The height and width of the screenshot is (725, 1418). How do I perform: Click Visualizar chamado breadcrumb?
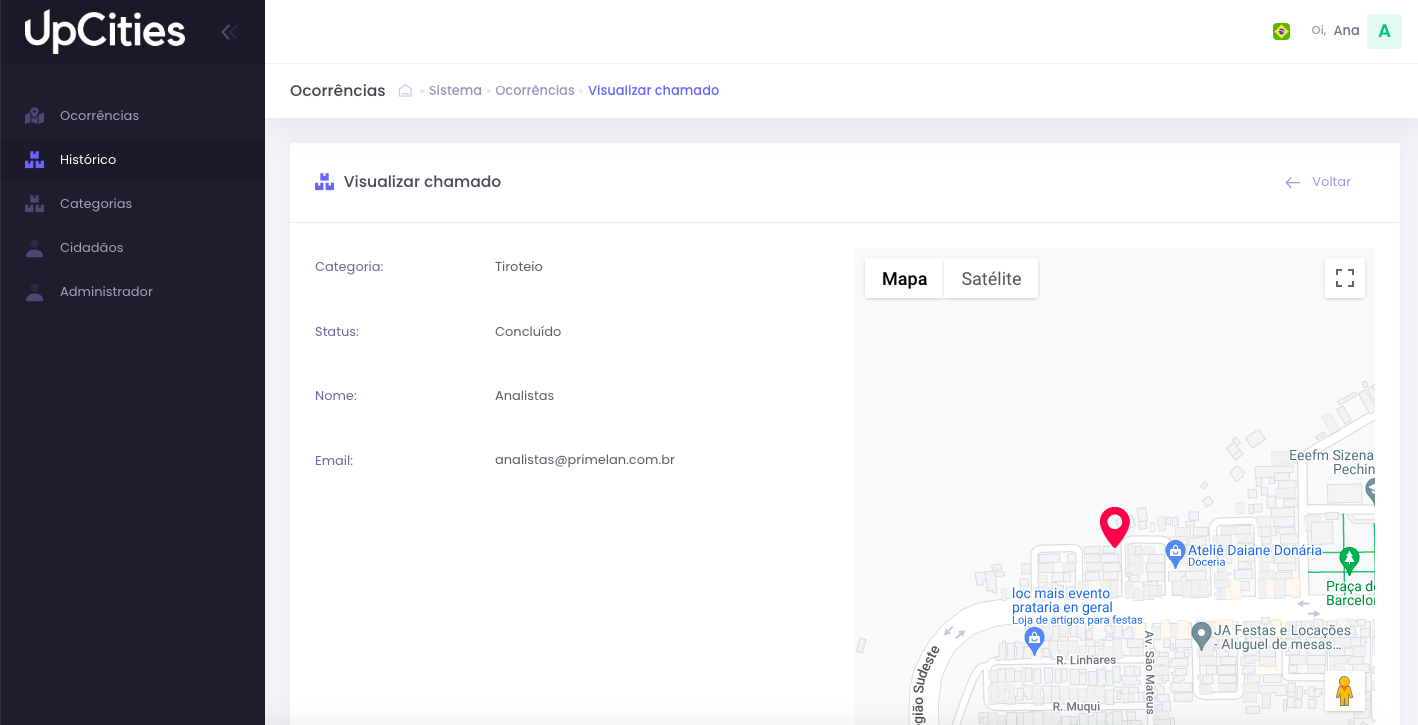[653, 90]
